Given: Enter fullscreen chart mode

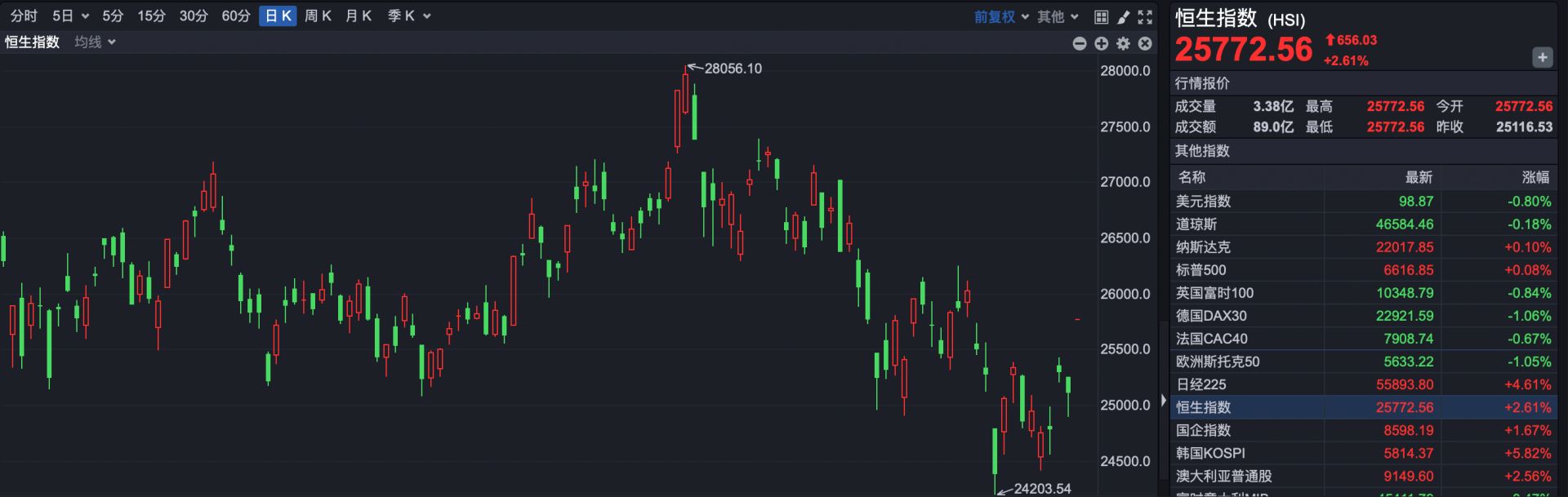Looking at the screenshot, I should tap(1145, 16).
